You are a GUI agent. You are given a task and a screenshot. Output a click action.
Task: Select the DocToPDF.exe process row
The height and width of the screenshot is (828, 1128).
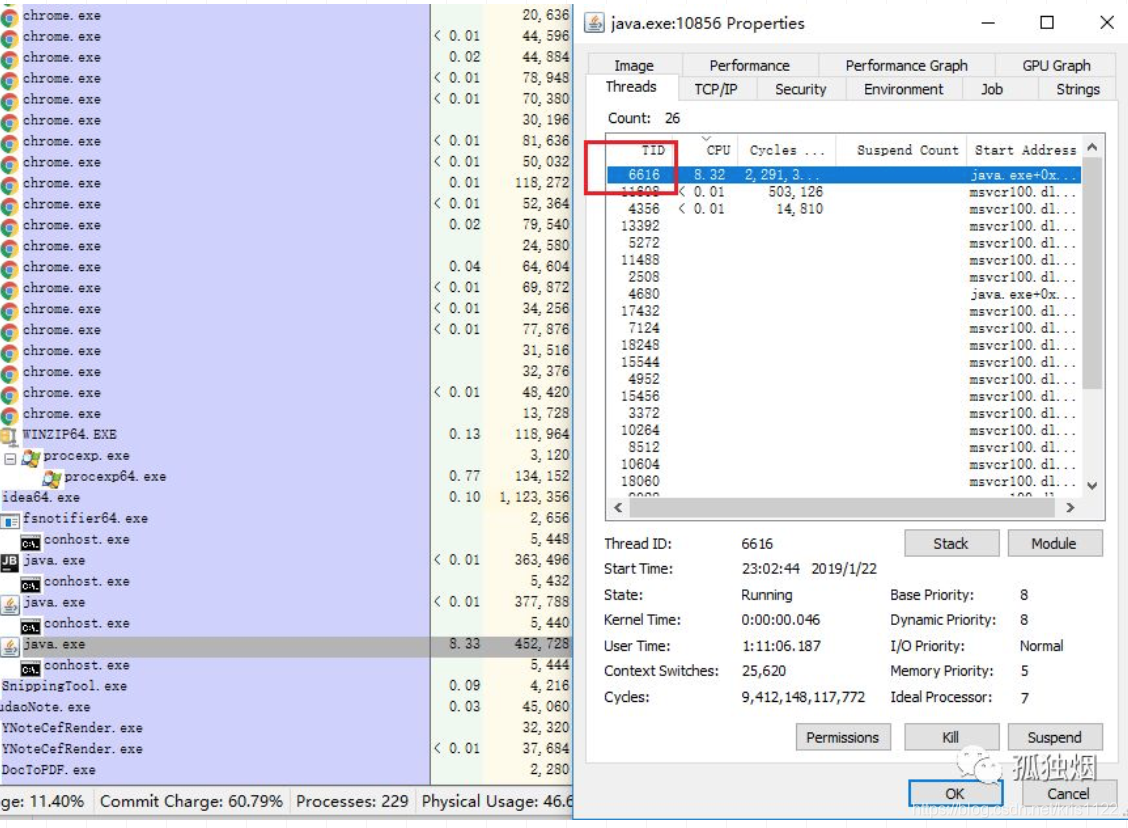(286, 770)
